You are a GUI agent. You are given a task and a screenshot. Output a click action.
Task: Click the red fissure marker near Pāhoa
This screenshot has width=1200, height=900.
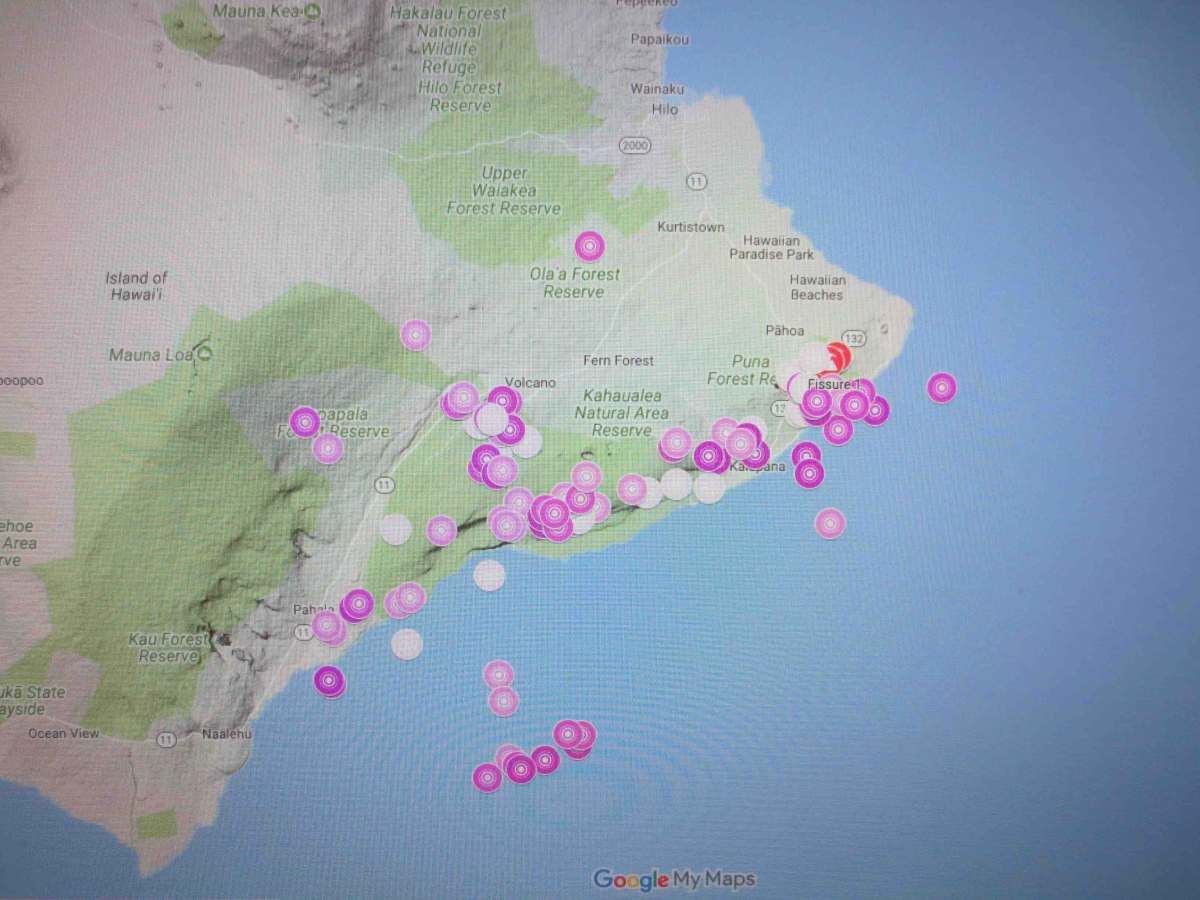coord(837,356)
